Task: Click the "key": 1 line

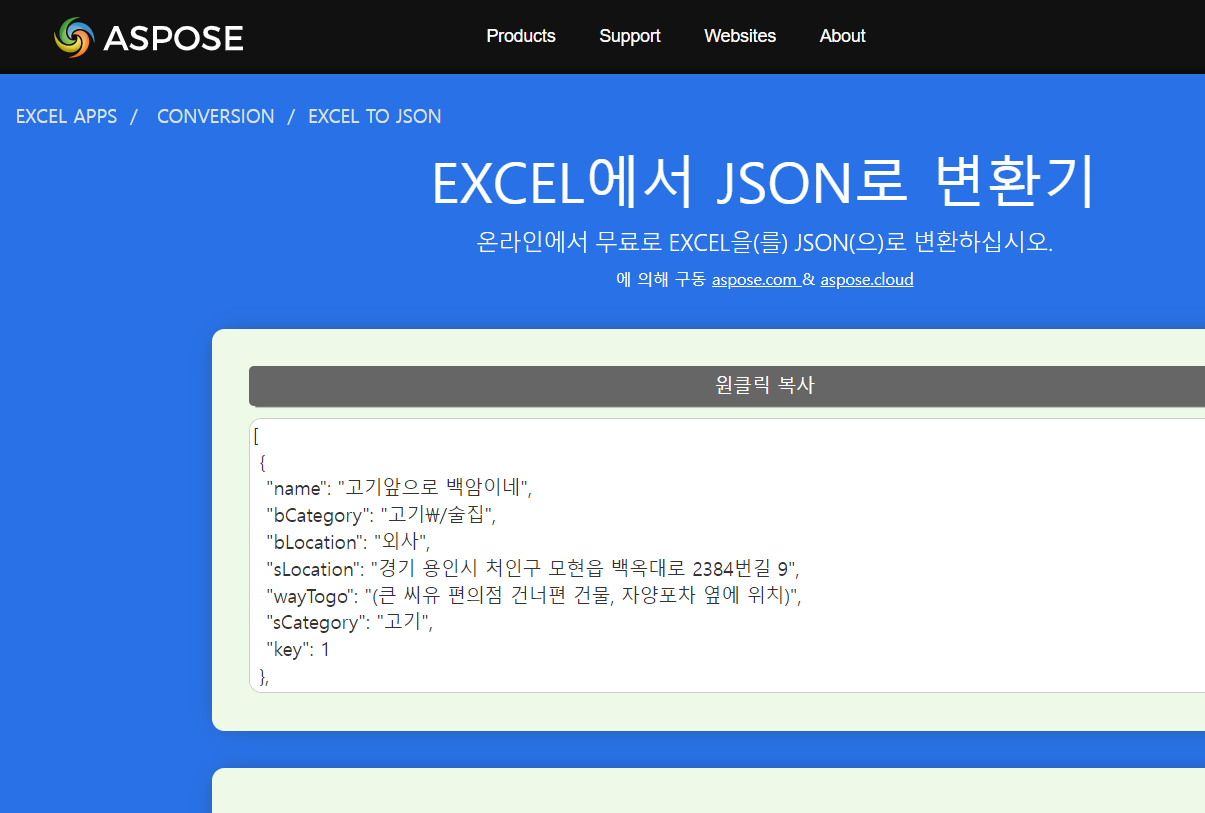Action: pyautogui.click(x=298, y=650)
